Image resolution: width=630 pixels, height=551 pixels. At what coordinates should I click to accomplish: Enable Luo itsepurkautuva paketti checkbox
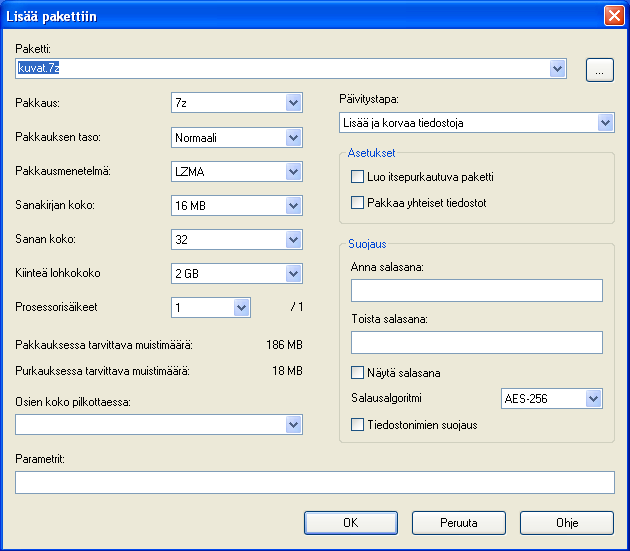pyautogui.click(x=357, y=177)
